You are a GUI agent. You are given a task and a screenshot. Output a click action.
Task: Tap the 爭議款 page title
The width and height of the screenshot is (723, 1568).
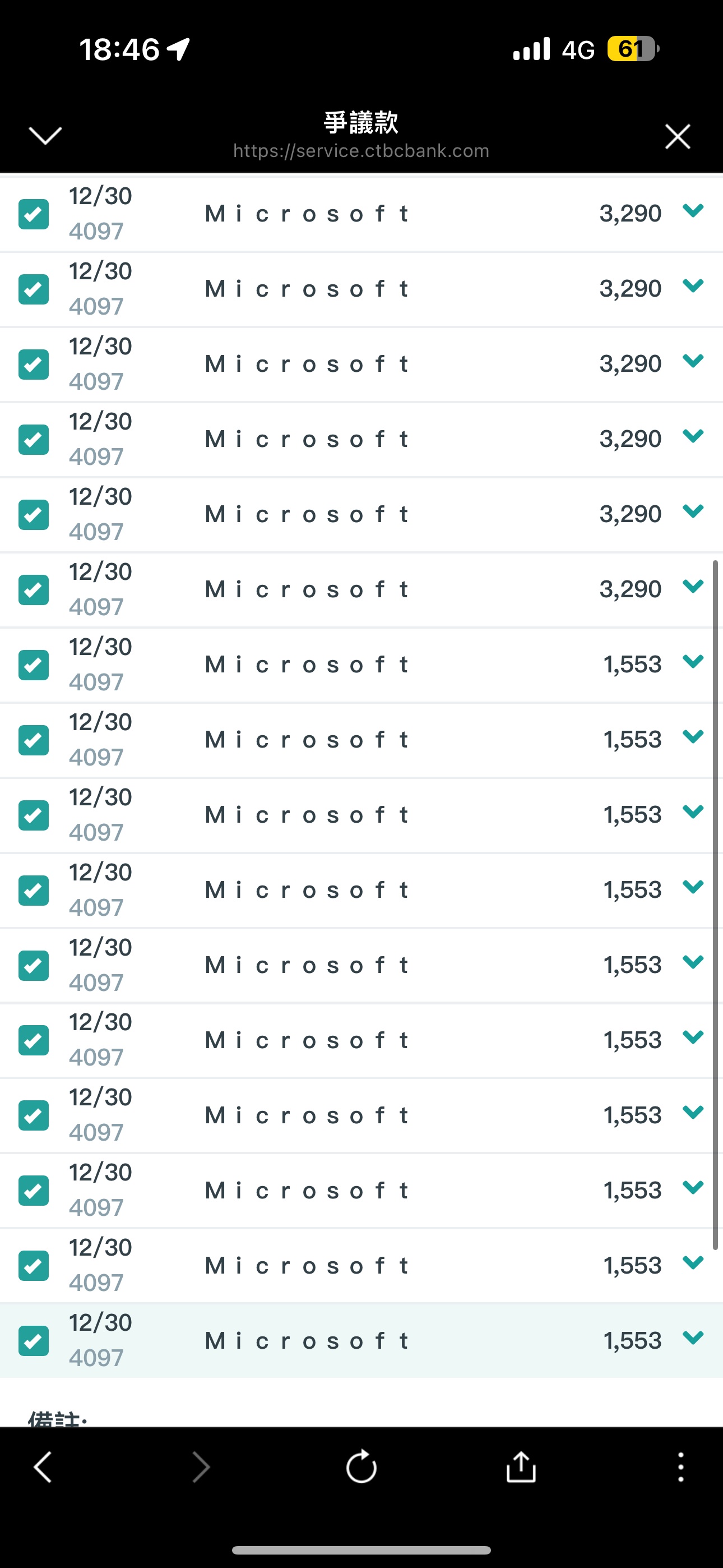pos(361,122)
